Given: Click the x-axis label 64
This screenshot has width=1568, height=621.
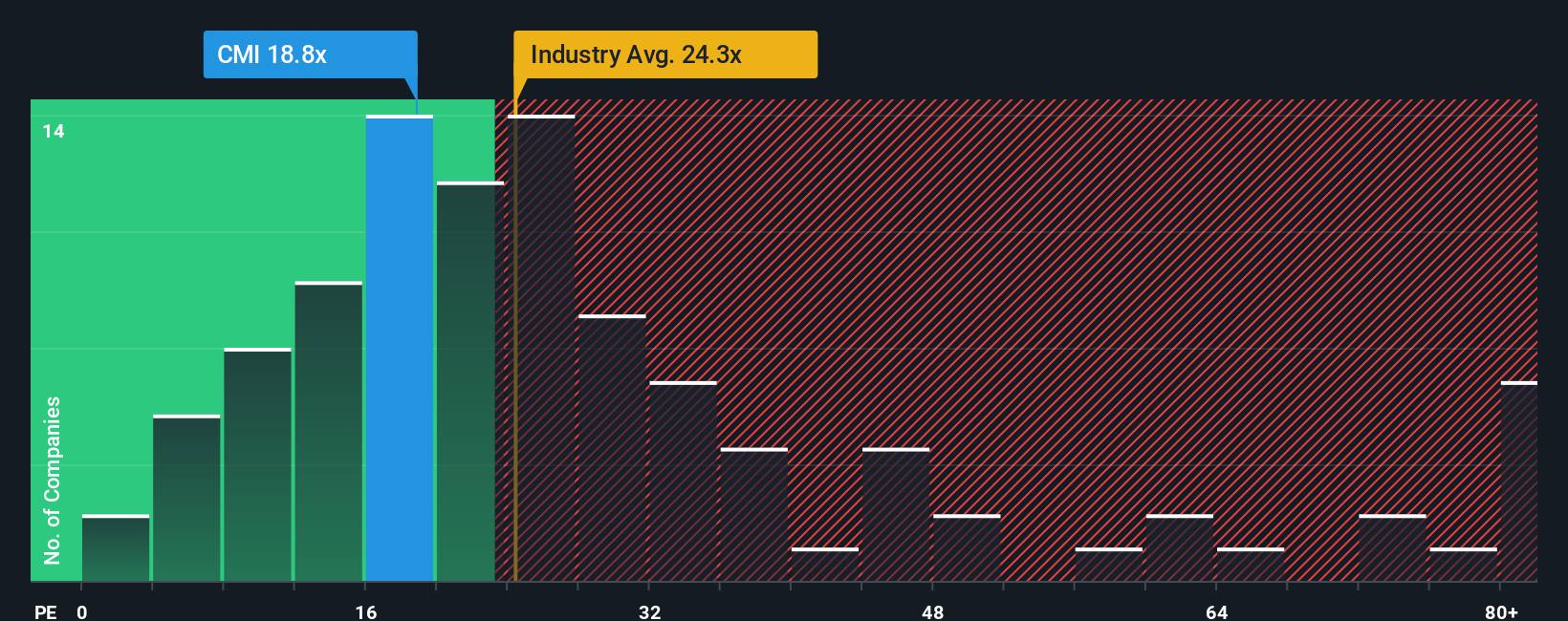Looking at the screenshot, I should [1216, 611].
